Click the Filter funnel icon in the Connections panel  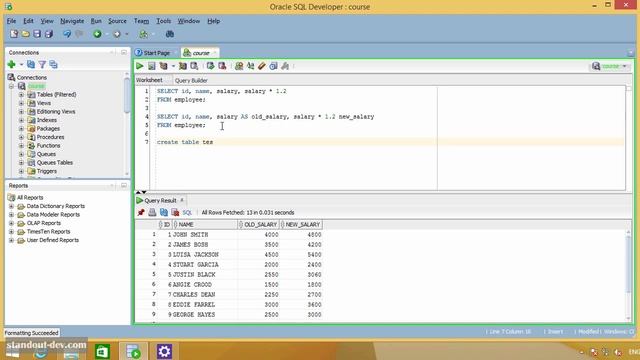point(42,64)
